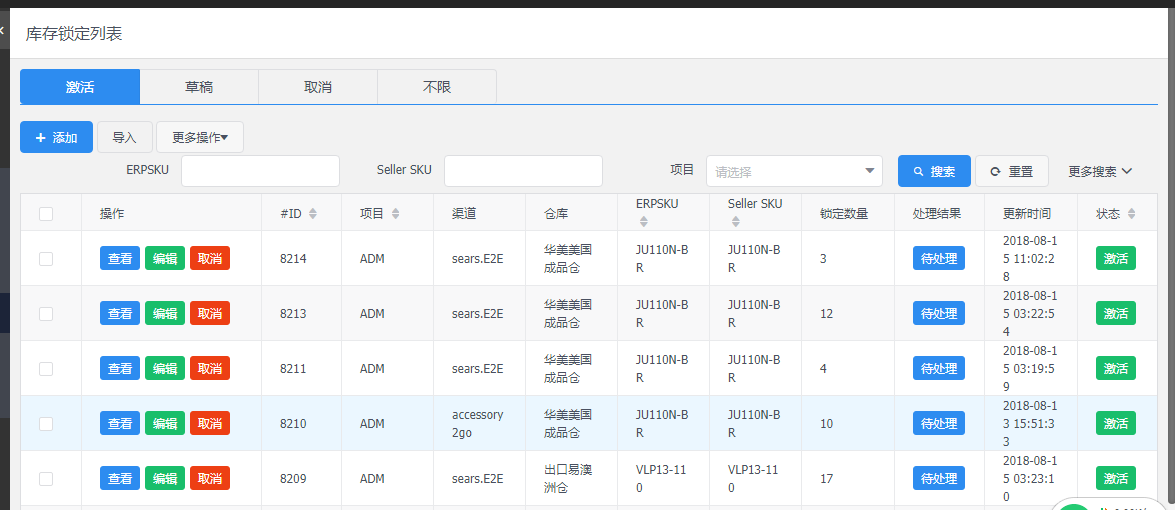Sort by the ERPSKU column arrows
1175x510 pixels.
[644, 222]
